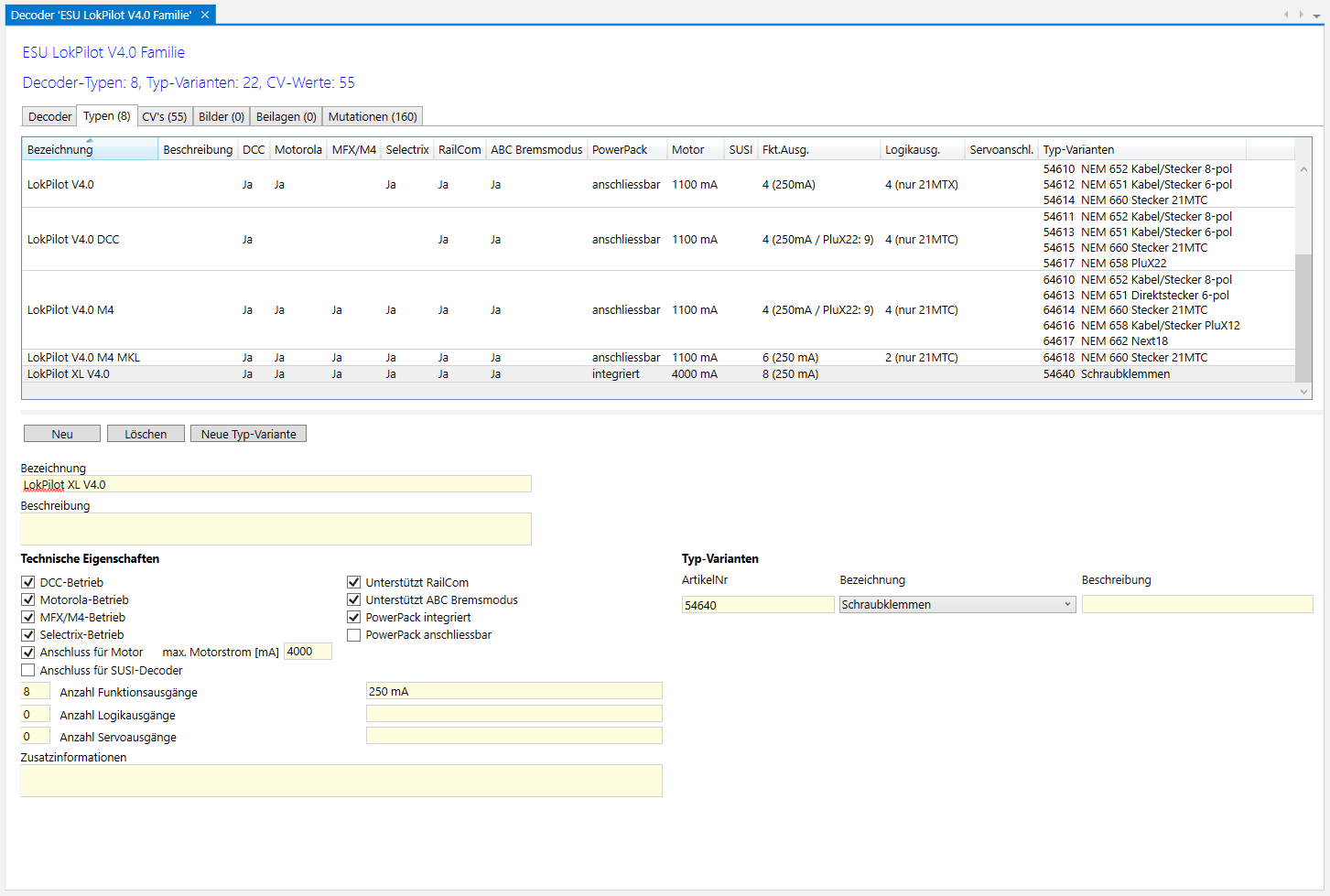Click the Löschen button
The image size is (1330, 896).
146,434
